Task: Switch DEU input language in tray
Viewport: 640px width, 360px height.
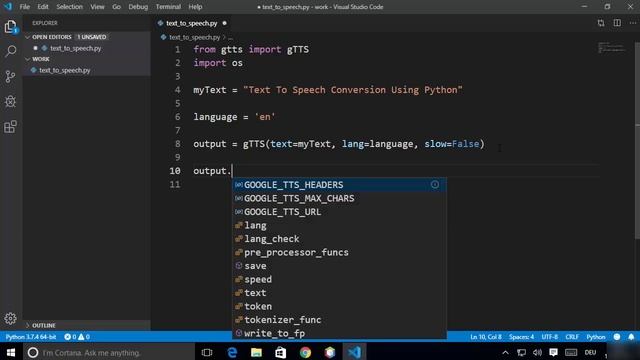Action: [x=590, y=352]
